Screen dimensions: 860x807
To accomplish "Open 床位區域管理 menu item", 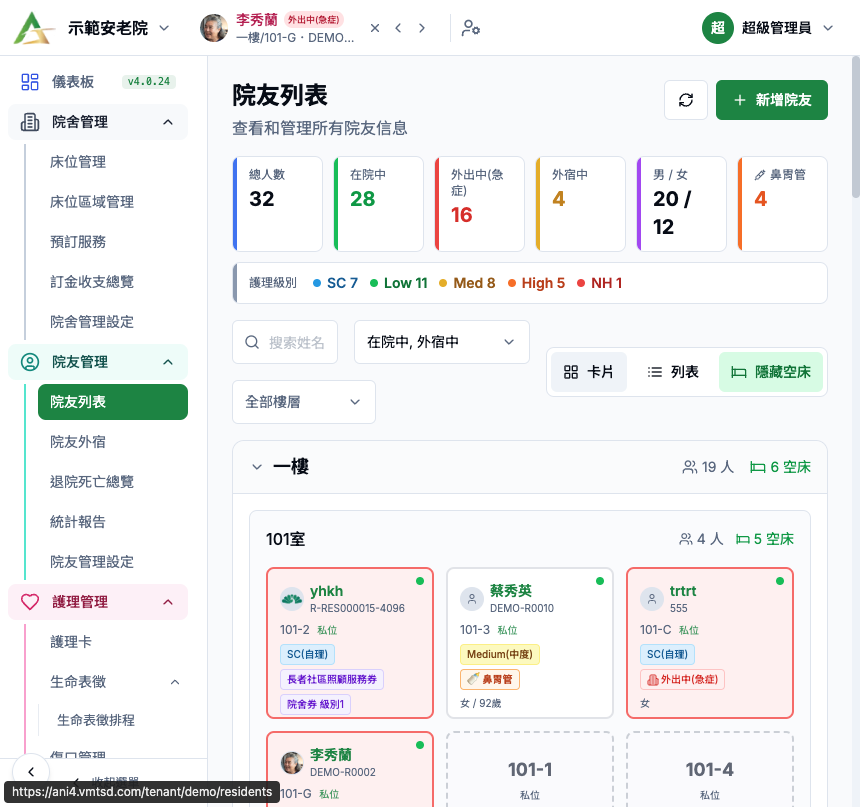I will 92,202.
